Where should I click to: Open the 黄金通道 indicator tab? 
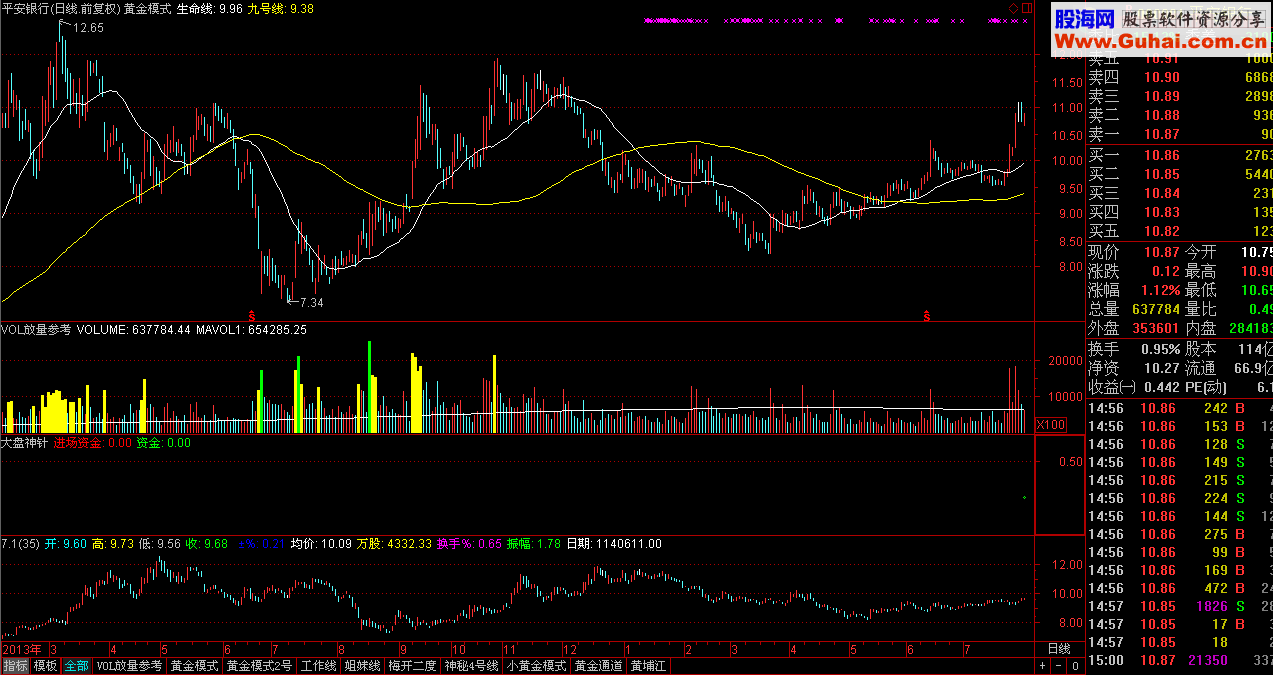[598, 666]
